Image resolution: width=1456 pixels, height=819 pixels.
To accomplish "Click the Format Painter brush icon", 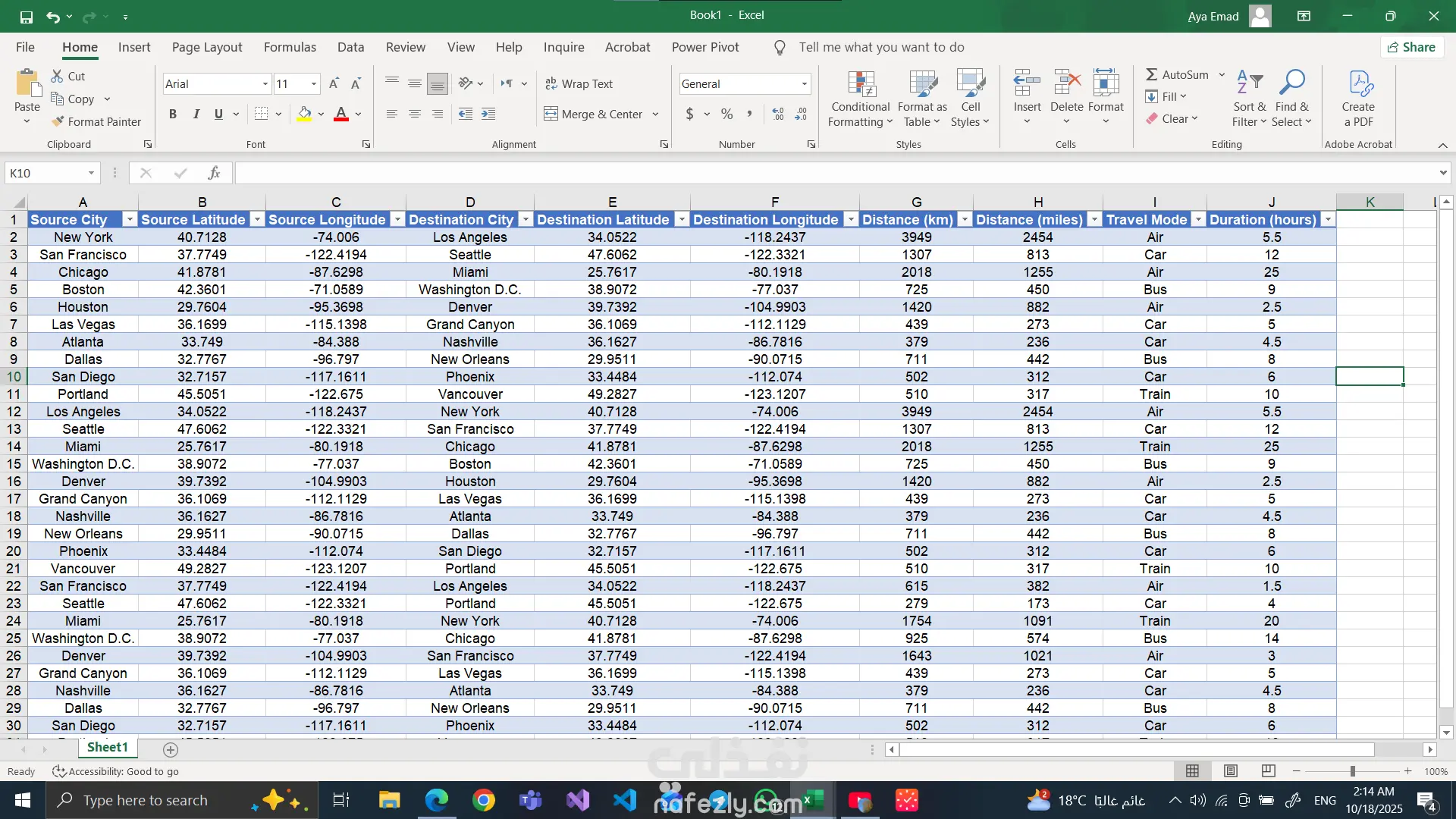I will (x=58, y=121).
